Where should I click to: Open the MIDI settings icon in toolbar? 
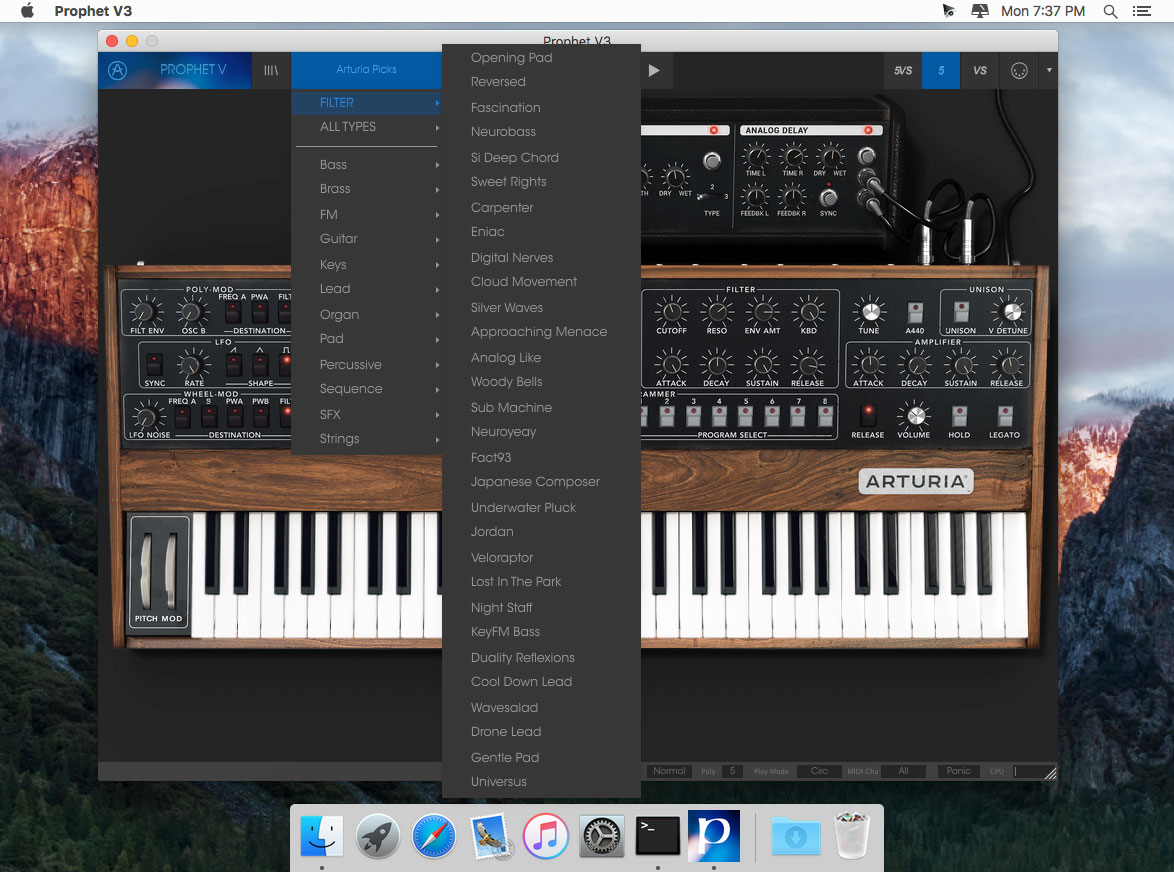(1019, 70)
